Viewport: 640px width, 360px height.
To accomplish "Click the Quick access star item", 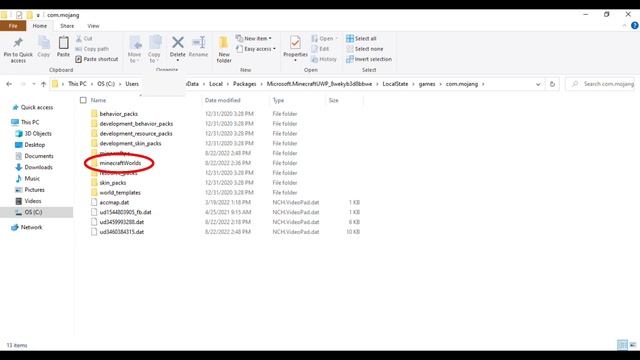I will point(33,107).
